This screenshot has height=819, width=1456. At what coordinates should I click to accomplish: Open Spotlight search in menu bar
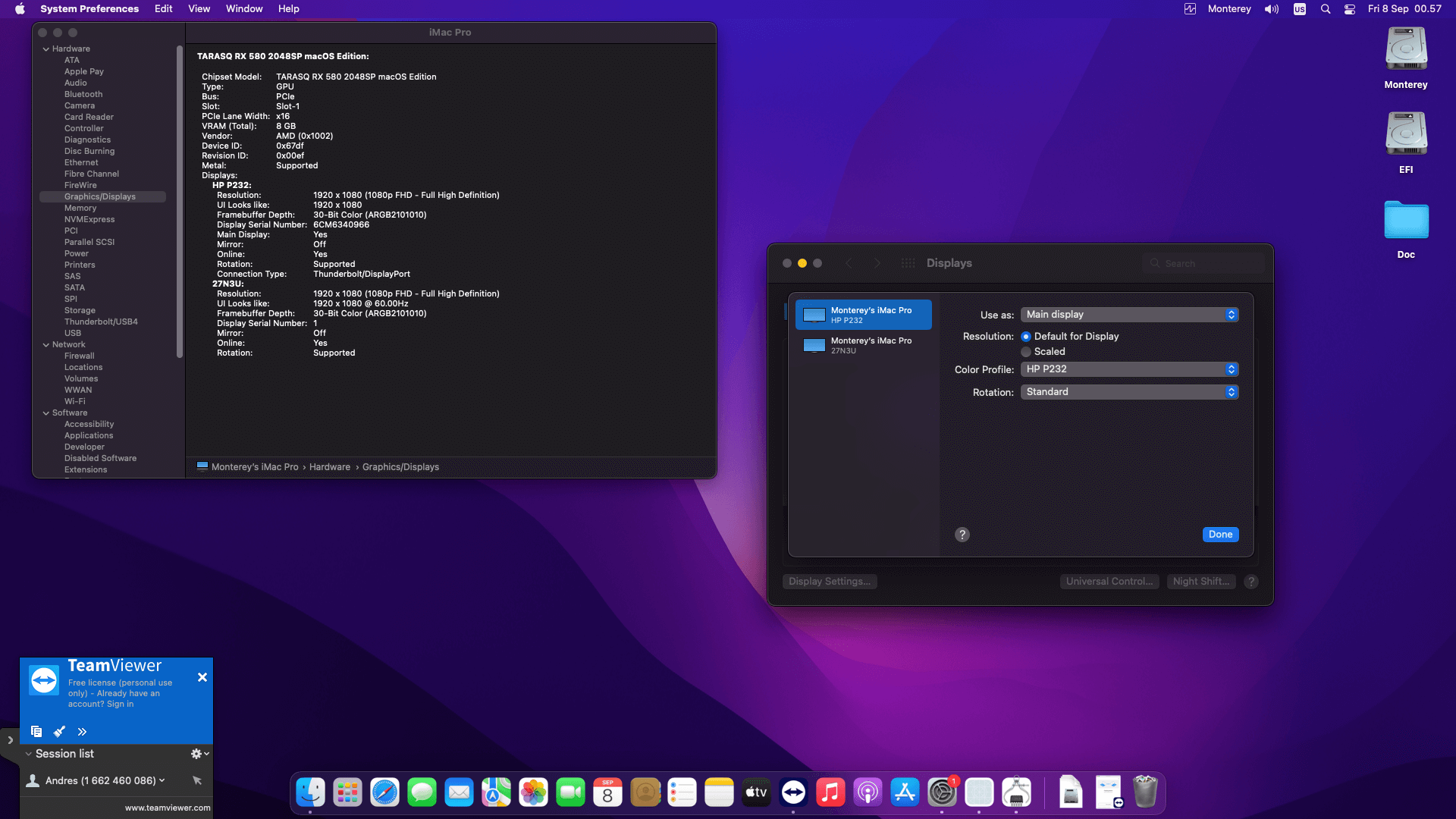pyautogui.click(x=1326, y=9)
